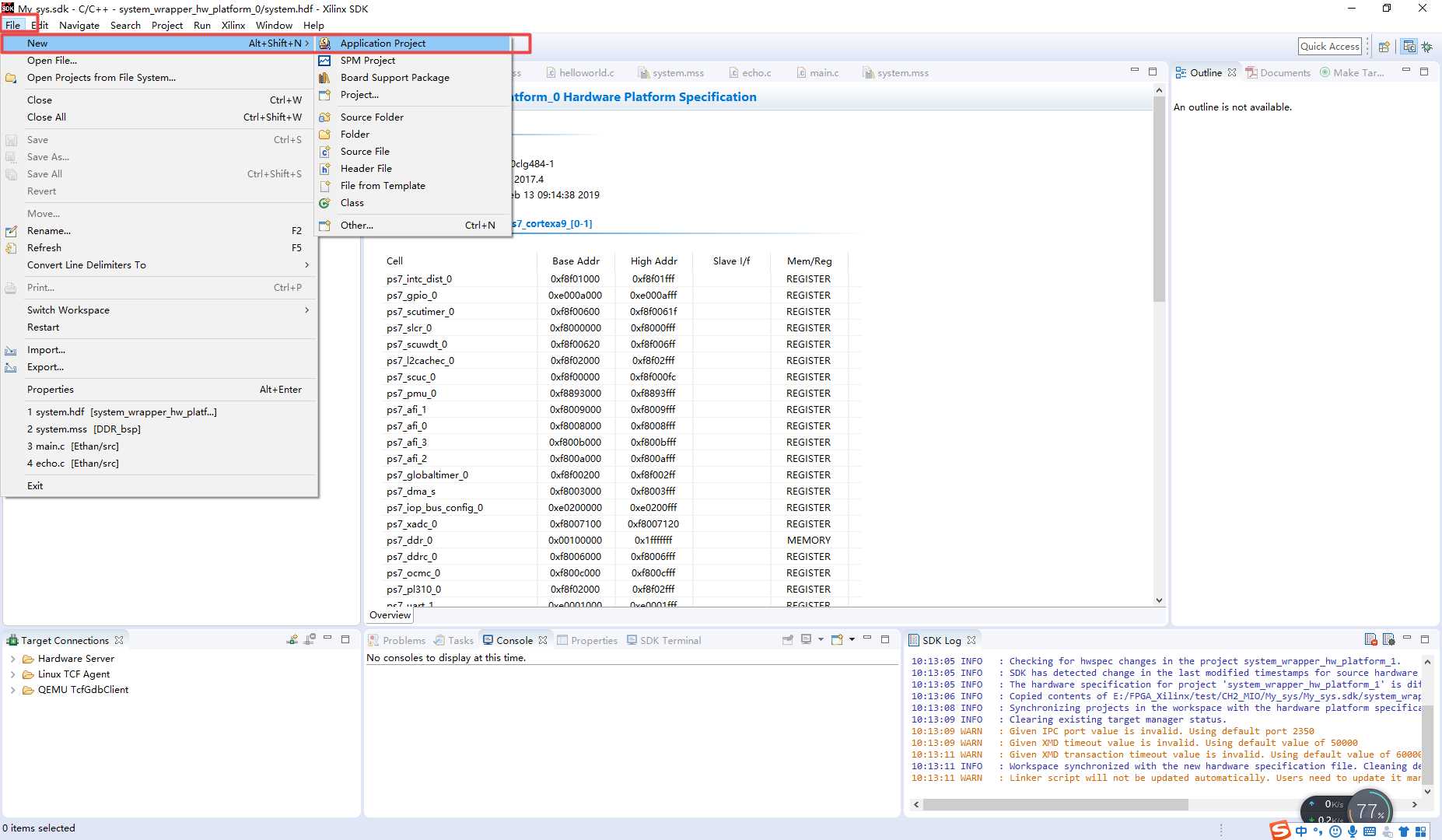Switch to the SDK Terminal tab
Image resolution: width=1442 pixels, height=840 pixels.
[x=663, y=640]
